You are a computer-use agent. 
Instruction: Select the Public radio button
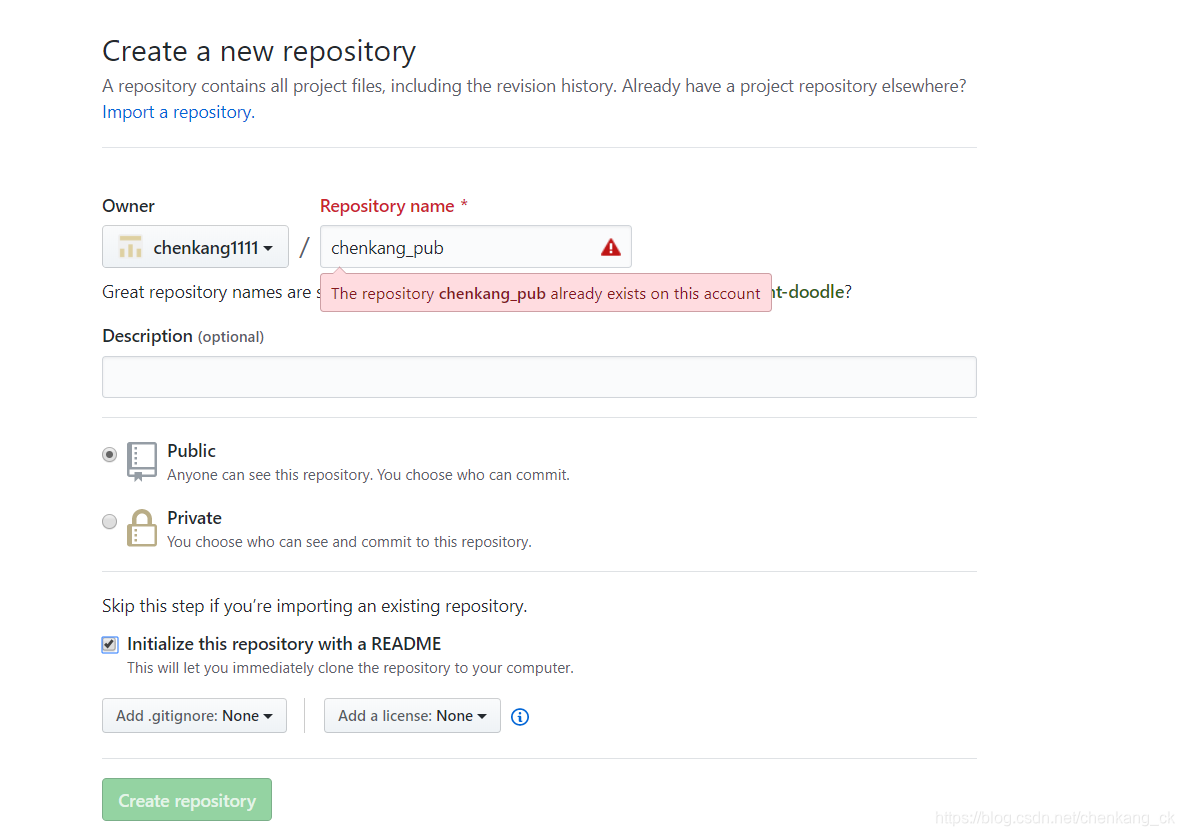(x=109, y=455)
